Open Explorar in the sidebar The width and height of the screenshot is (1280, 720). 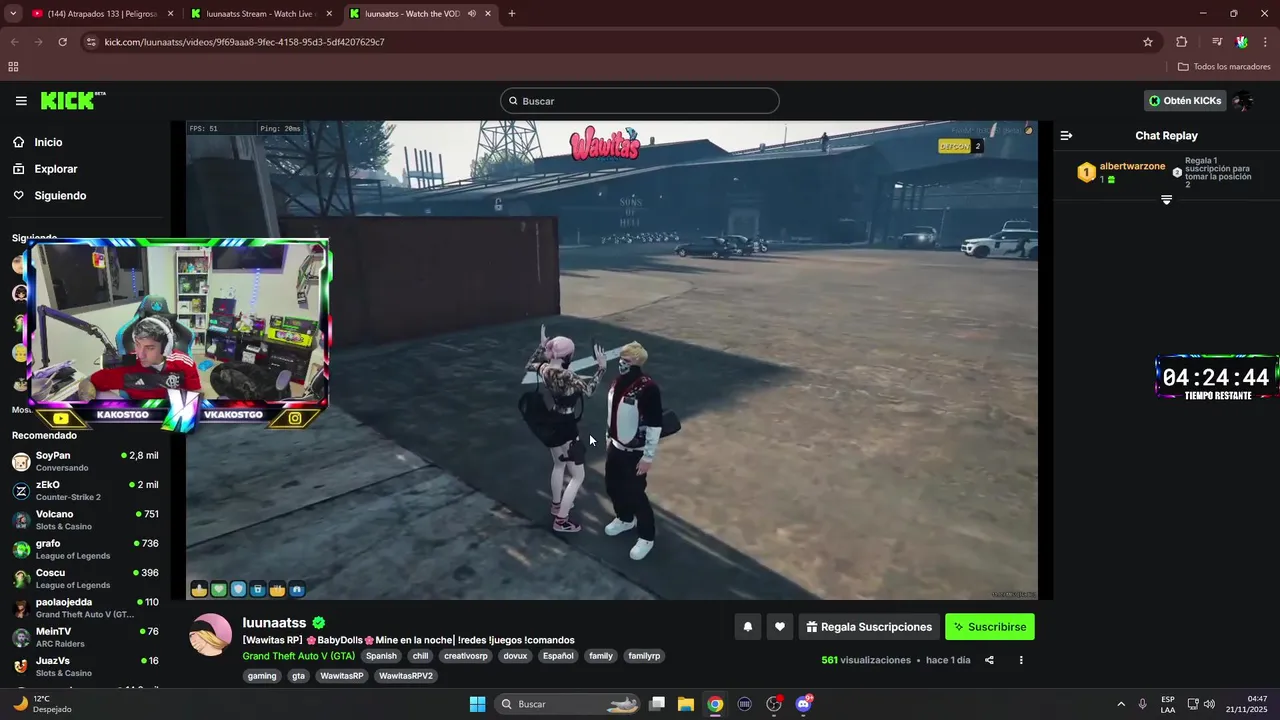tap(55, 169)
